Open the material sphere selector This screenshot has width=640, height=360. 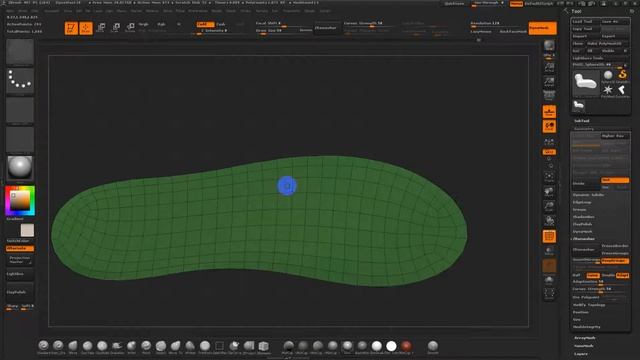(x=20, y=169)
